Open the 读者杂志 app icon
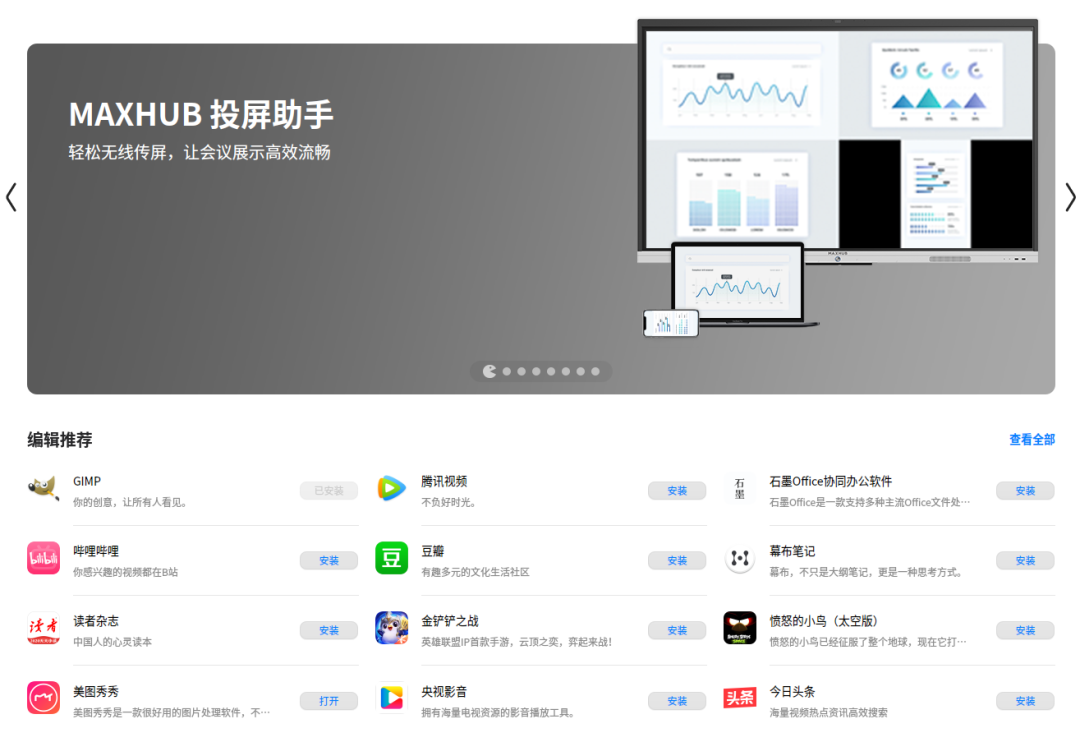 click(x=43, y=628)
